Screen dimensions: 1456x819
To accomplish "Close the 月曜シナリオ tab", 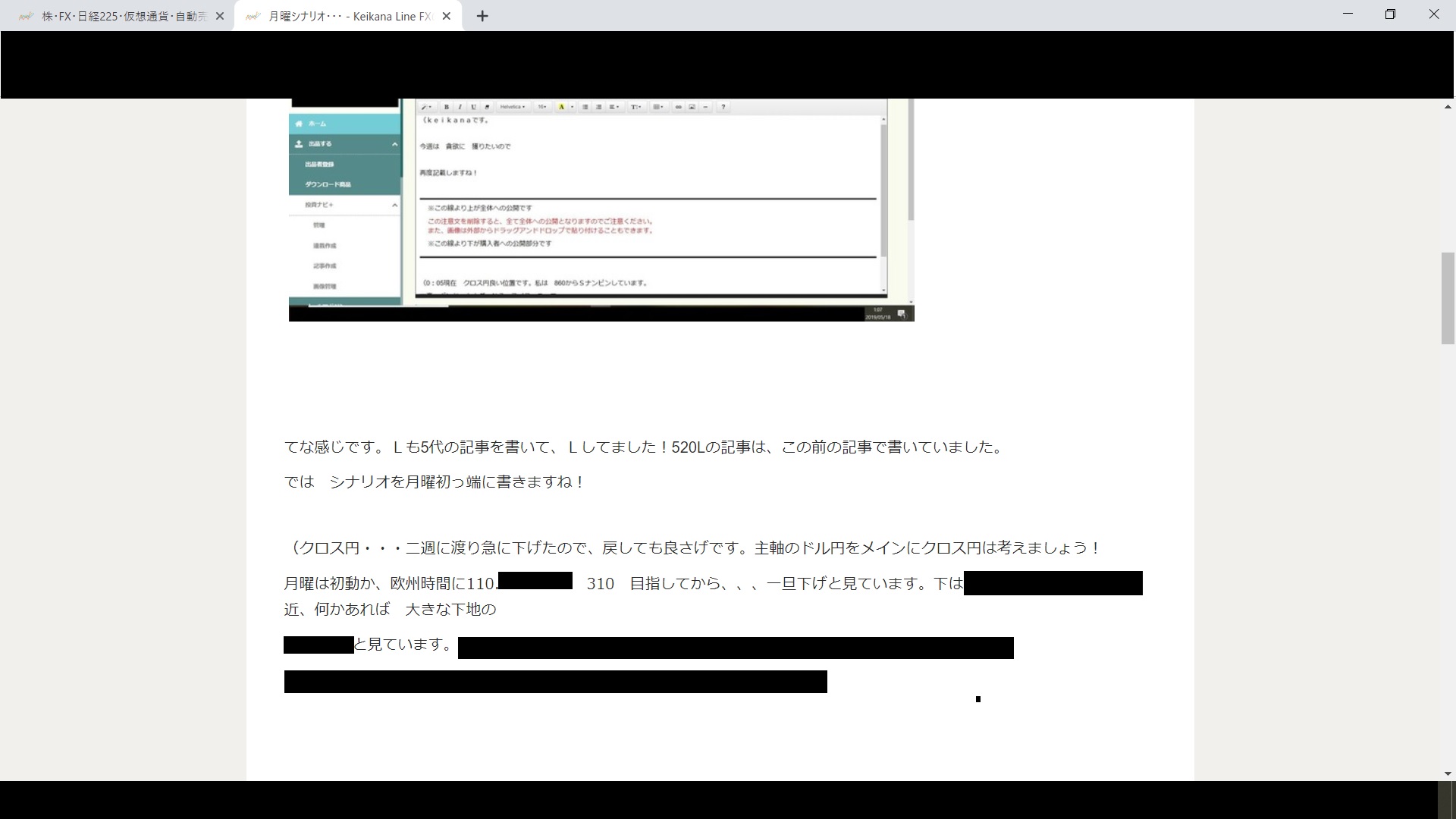I will [447, 16].
